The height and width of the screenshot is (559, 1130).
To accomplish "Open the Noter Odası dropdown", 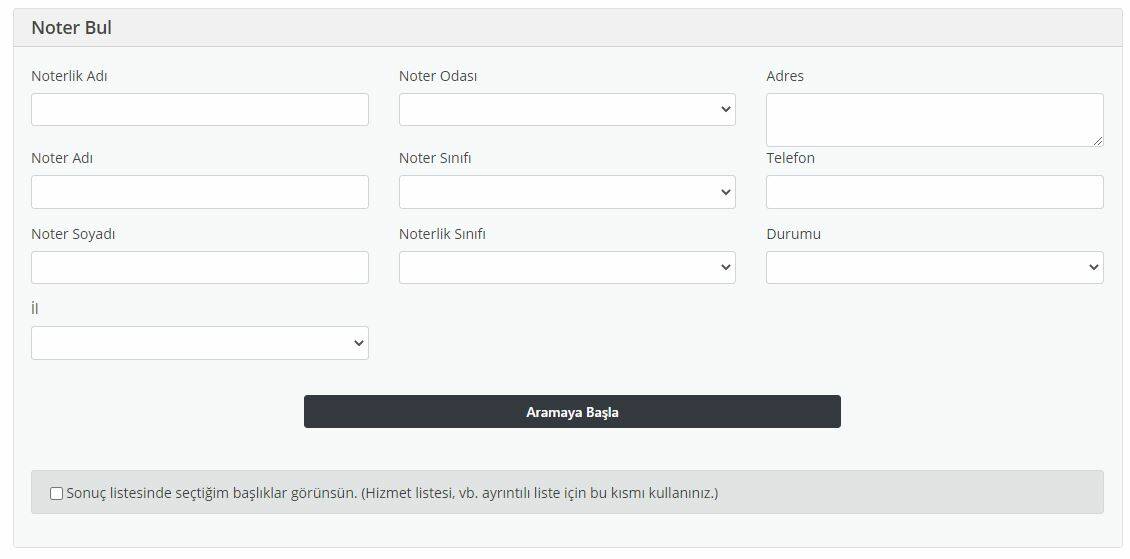I will 566,110.
